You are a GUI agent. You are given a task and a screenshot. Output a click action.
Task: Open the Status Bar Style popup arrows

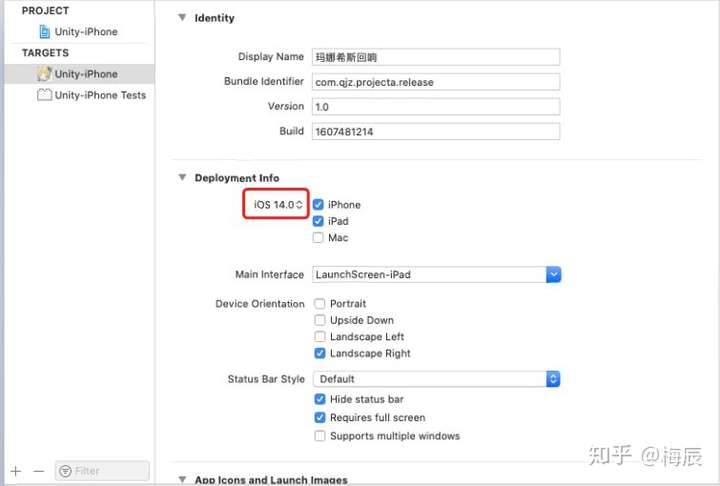553,379
